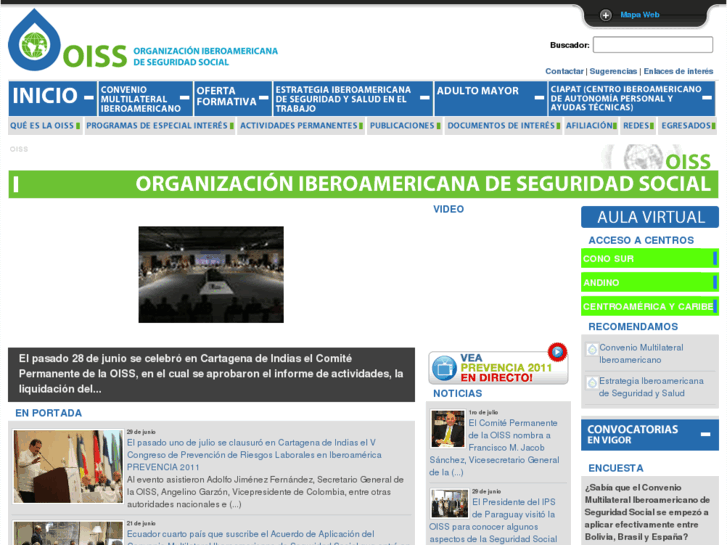Click the OISS breadcrumb text
This screenshot has width=727, height=545.
pos(19,149)
